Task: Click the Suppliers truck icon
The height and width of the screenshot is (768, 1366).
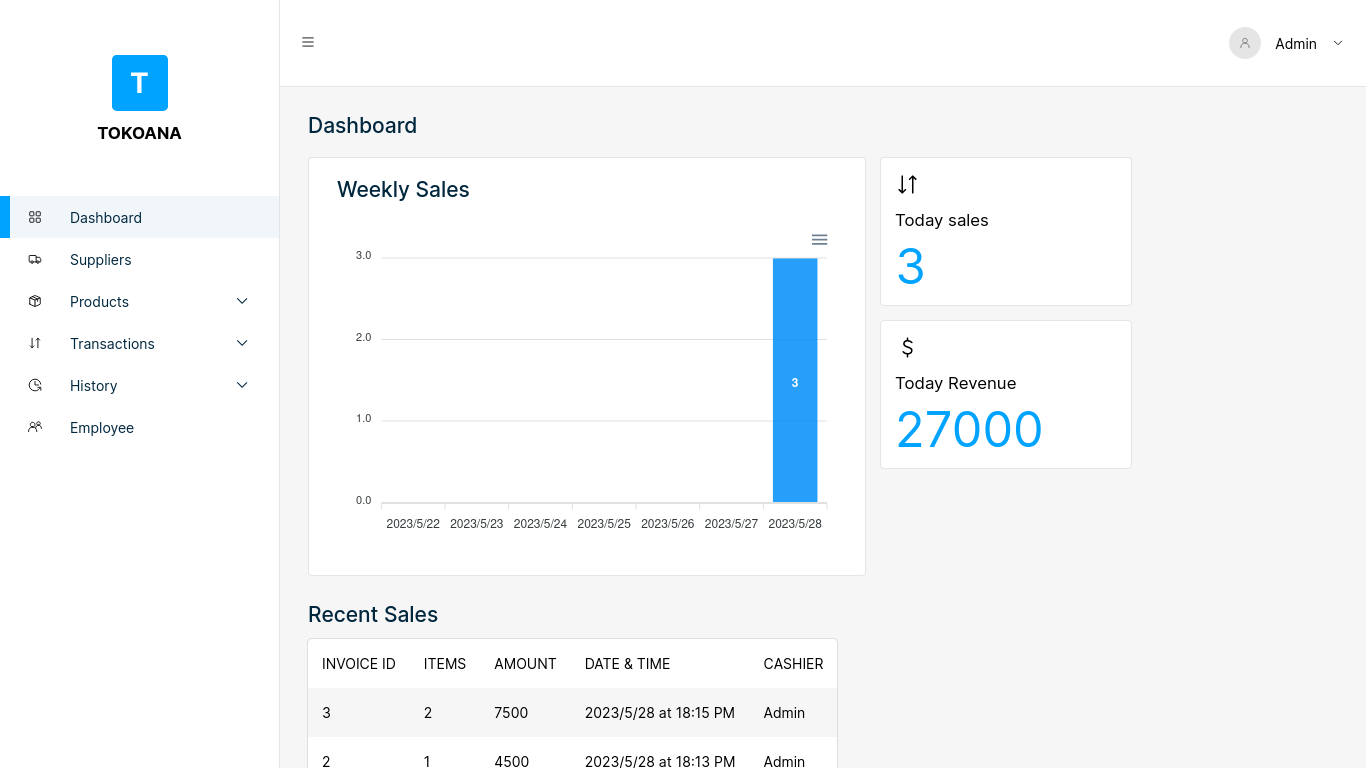Action: click(x=35, y=259)
